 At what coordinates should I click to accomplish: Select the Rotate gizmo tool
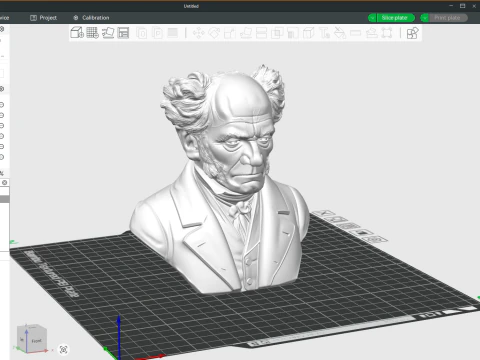[x=214, y=33]
